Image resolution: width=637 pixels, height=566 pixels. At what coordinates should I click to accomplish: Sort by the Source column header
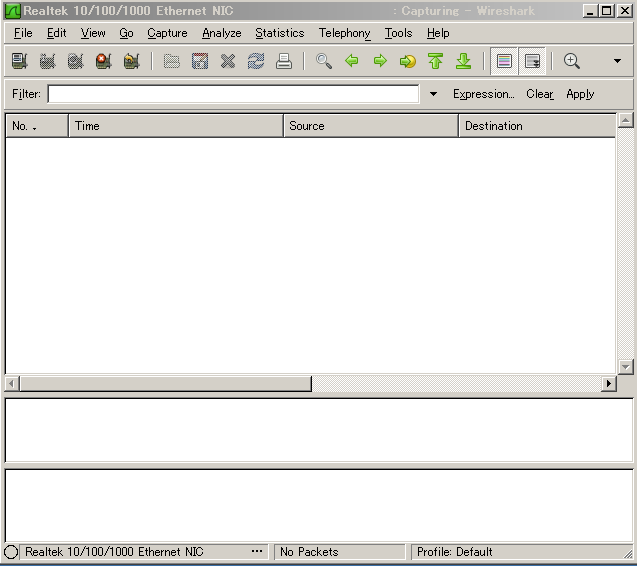371,126
